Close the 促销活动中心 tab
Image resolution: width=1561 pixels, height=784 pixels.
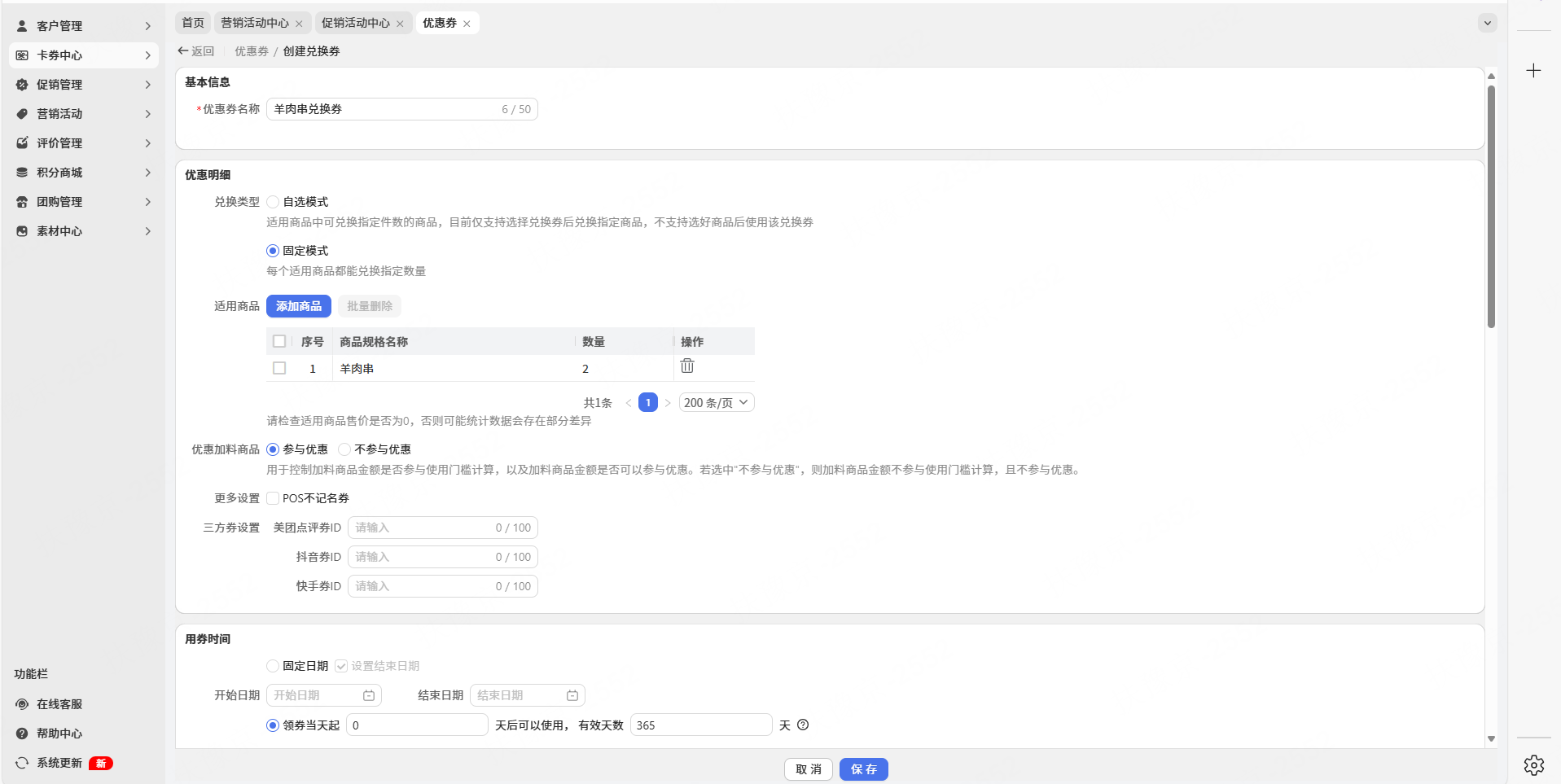400,24
